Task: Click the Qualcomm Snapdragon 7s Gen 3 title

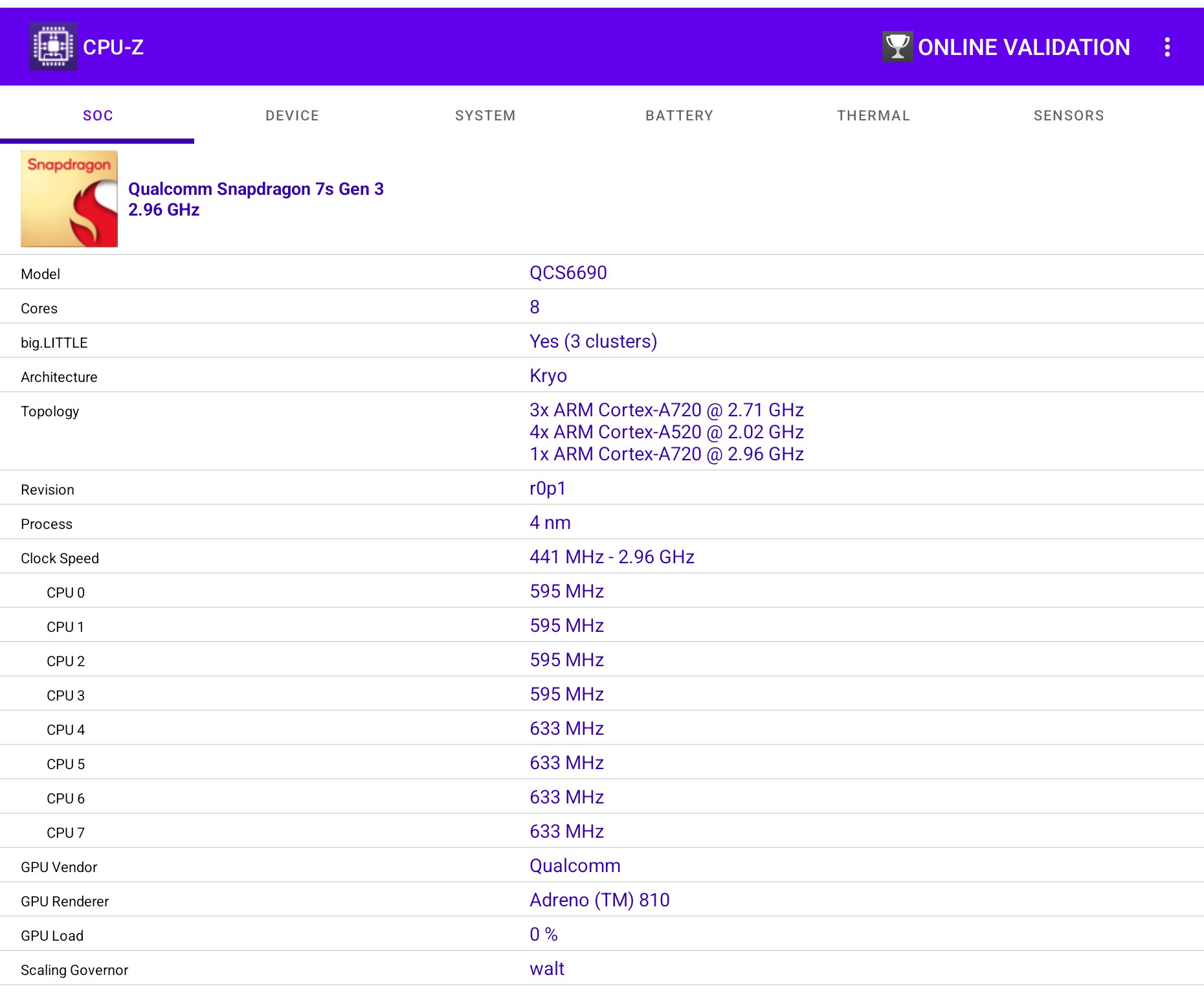Action: 256,189
